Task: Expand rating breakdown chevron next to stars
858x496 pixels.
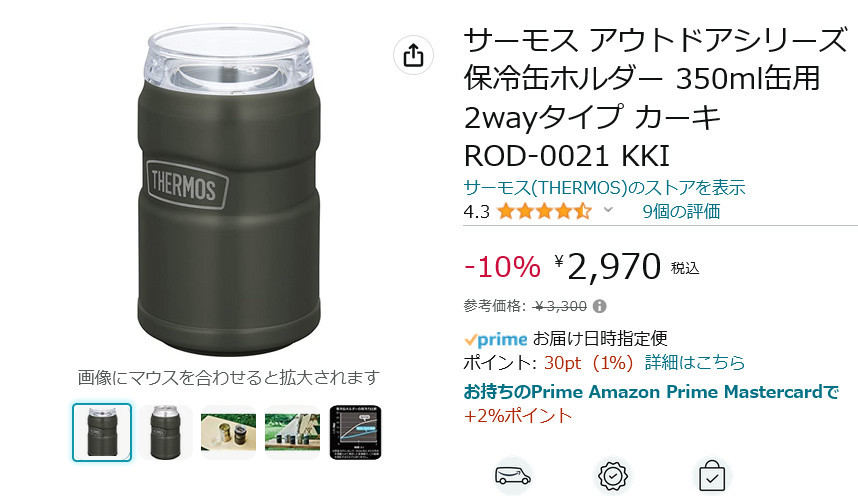Action: [x=608, y=210]
